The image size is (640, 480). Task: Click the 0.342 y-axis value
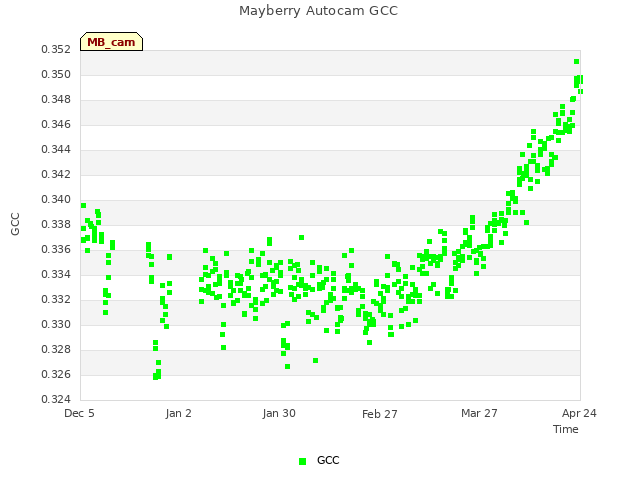[x=56, y=174]
